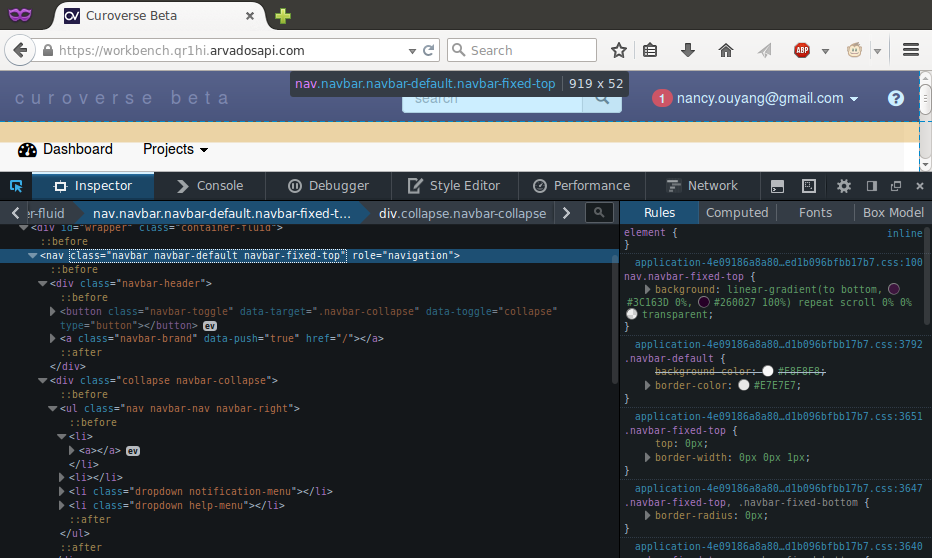The width and height of the screenshot is (932, 558).
Task: Click the Adblock Plus icon
Action: click(802, 50)
